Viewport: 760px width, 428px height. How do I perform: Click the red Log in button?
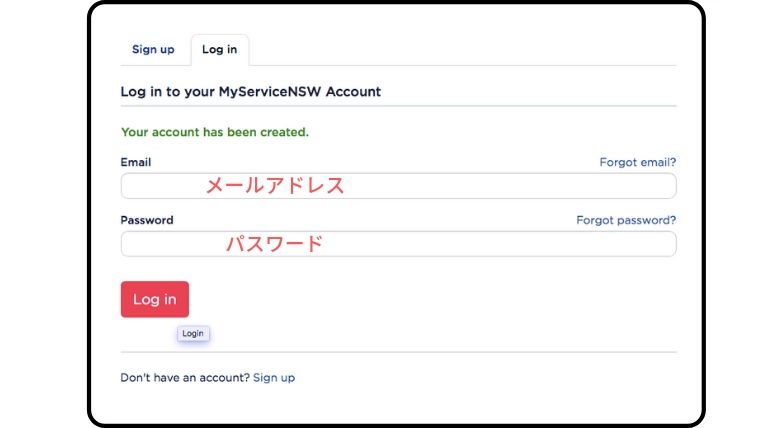[155, 299]
